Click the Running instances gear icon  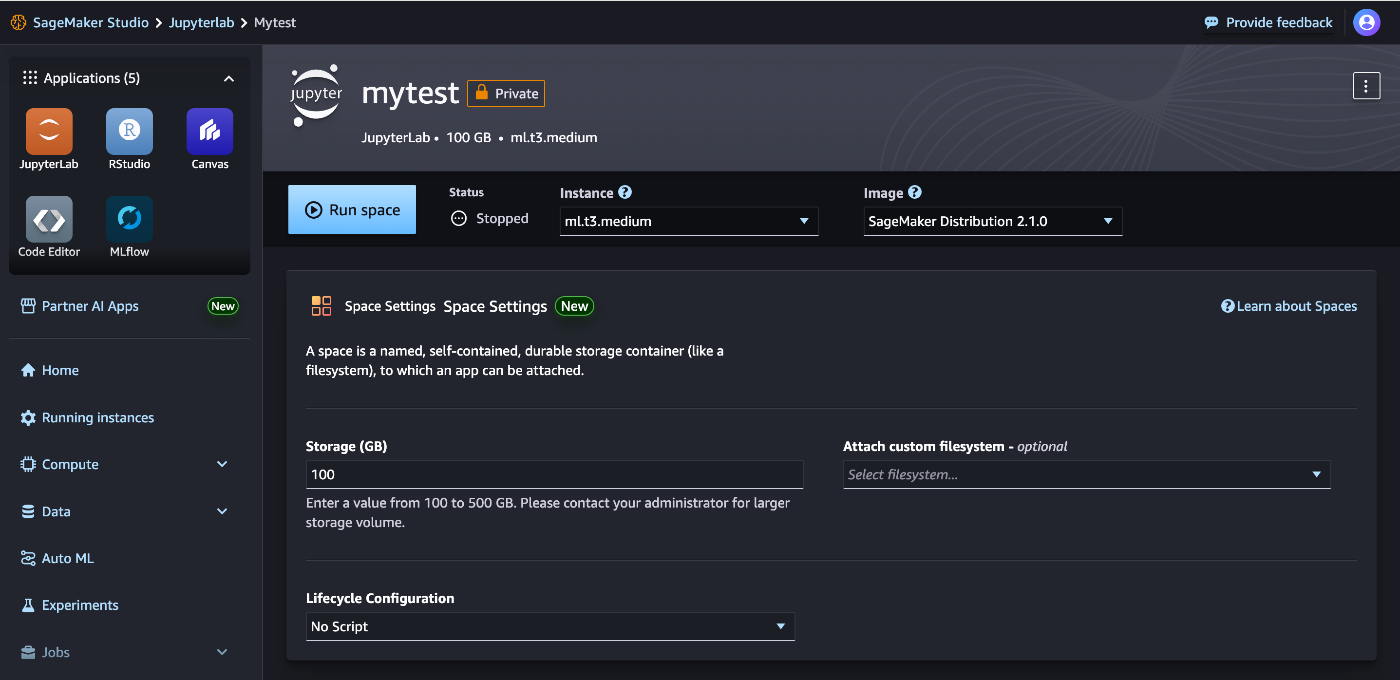coord(28,417)
